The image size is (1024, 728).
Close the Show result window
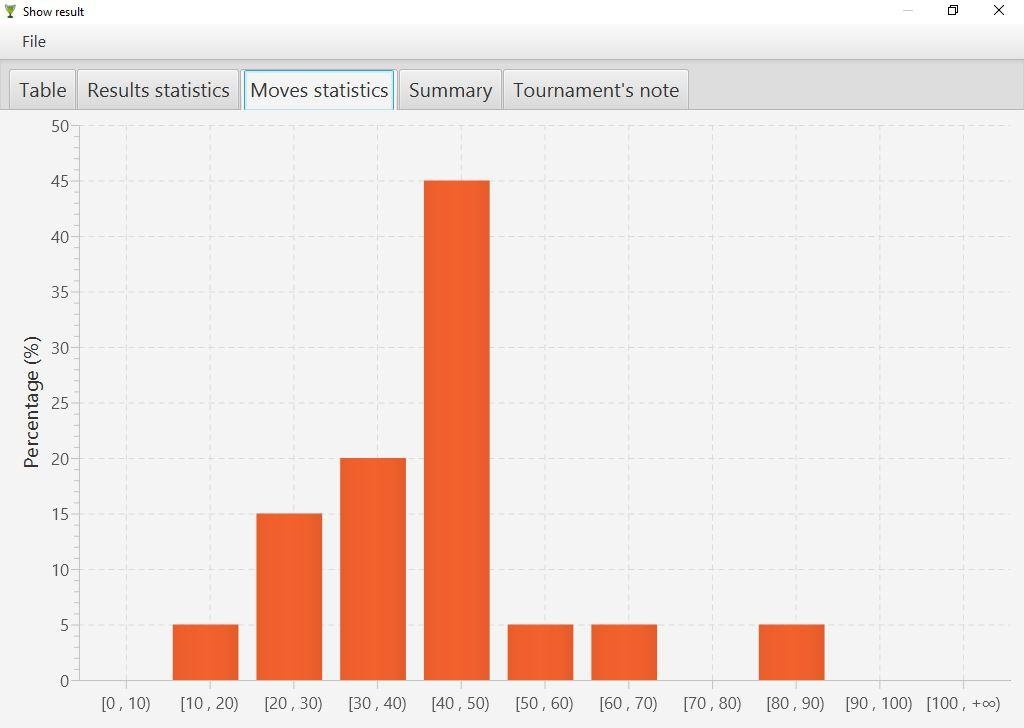[x=999, y=11]
